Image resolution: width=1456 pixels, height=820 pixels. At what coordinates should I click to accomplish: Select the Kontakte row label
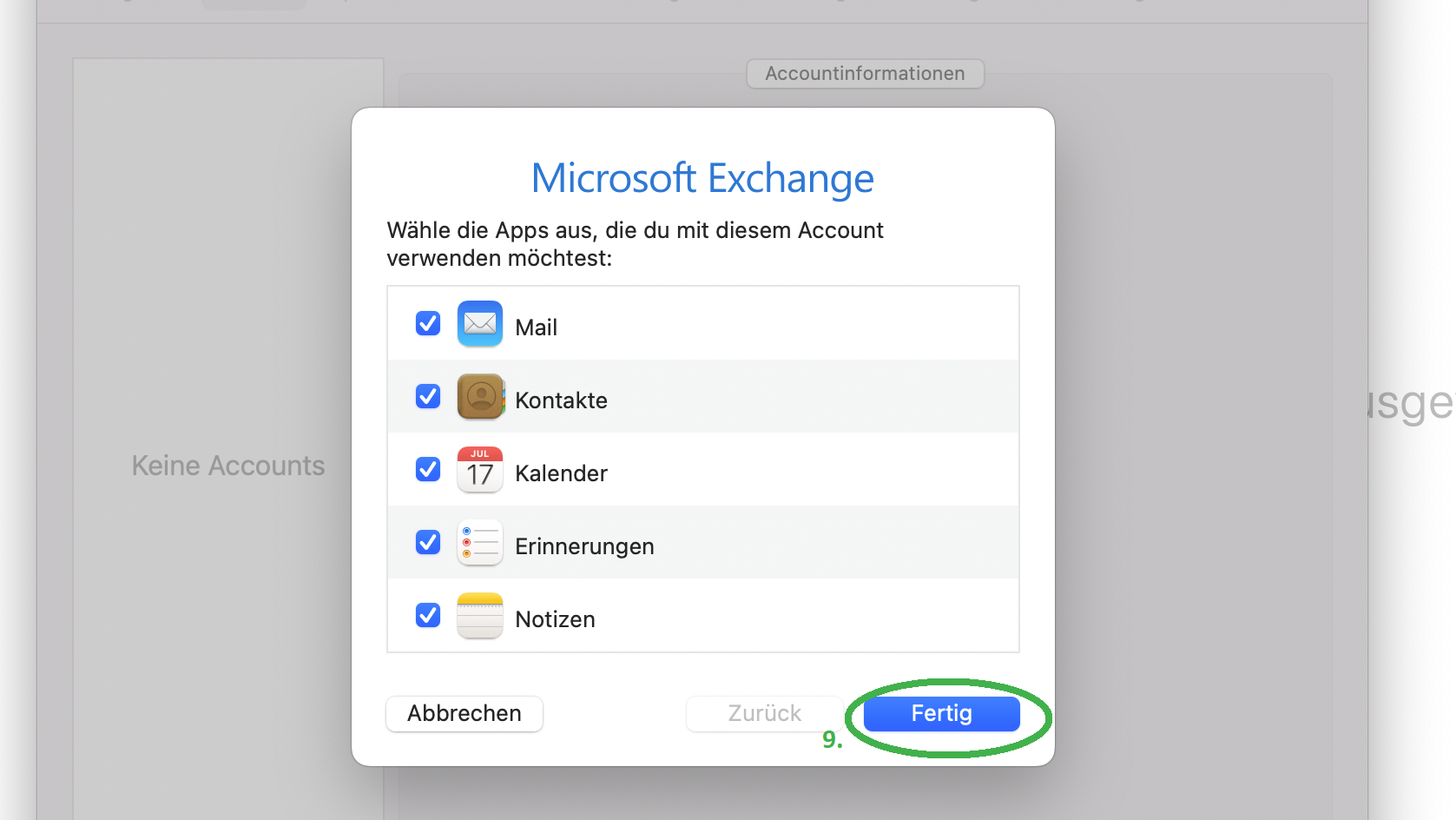point(561,400)
